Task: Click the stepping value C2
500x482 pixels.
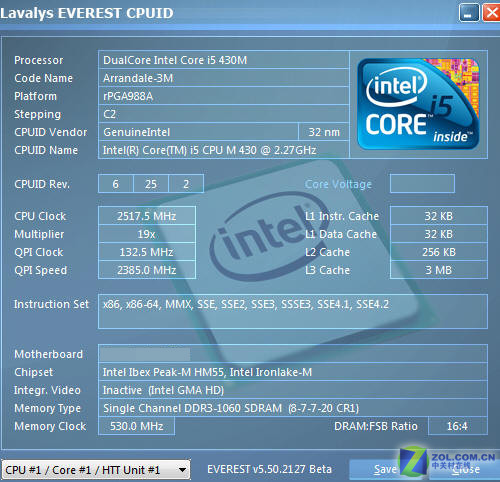Action: (223, 114)
